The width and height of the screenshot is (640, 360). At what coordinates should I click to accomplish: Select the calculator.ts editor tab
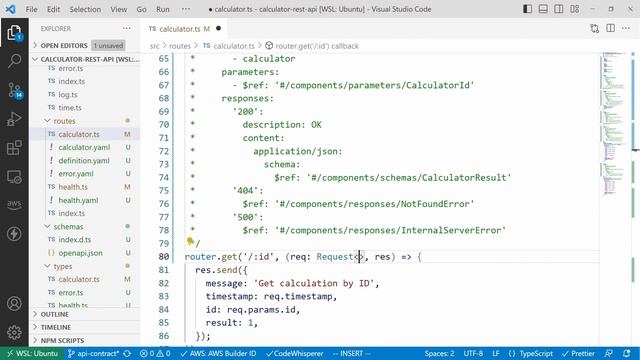point(184,29)
